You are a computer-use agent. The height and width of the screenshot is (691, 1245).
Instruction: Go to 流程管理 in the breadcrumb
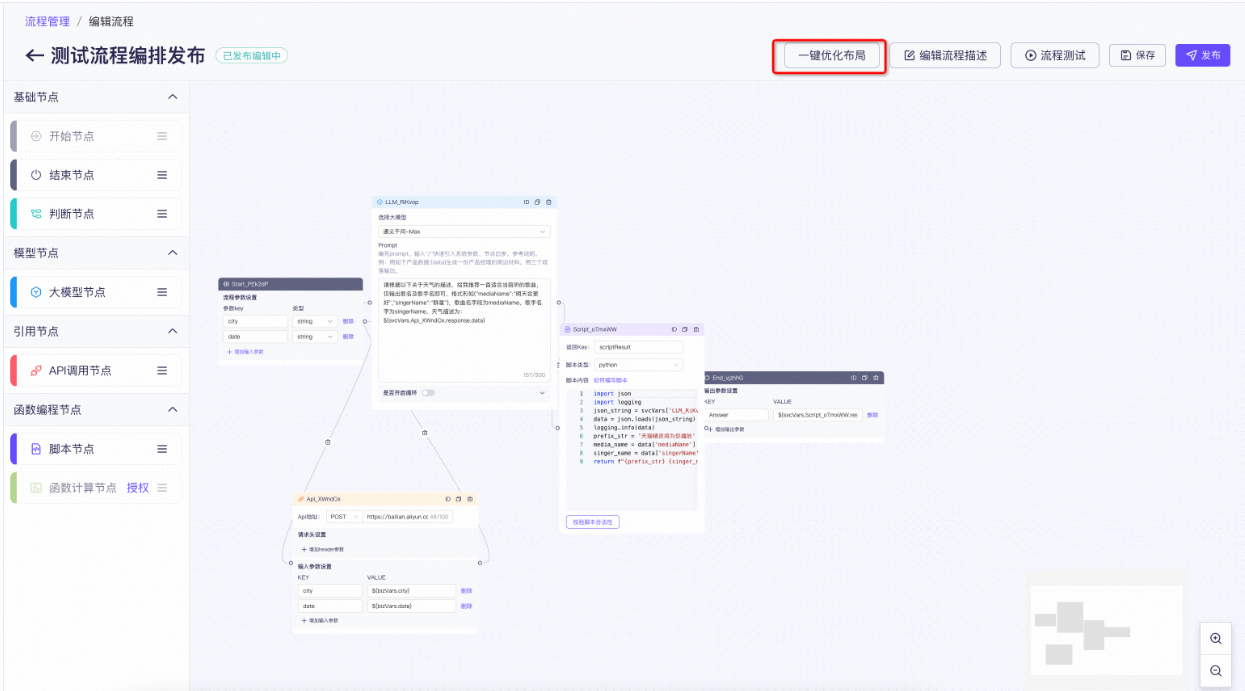click(x=48, y=21)
